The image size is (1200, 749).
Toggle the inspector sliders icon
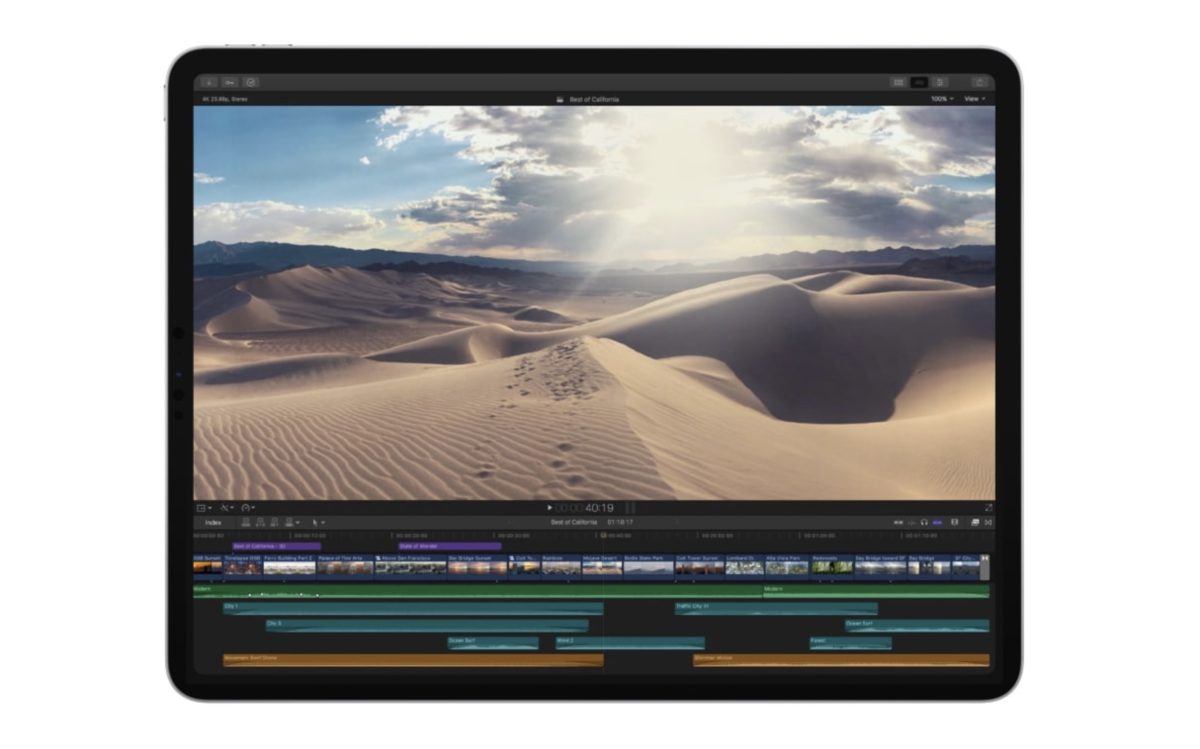pos(940,82)
